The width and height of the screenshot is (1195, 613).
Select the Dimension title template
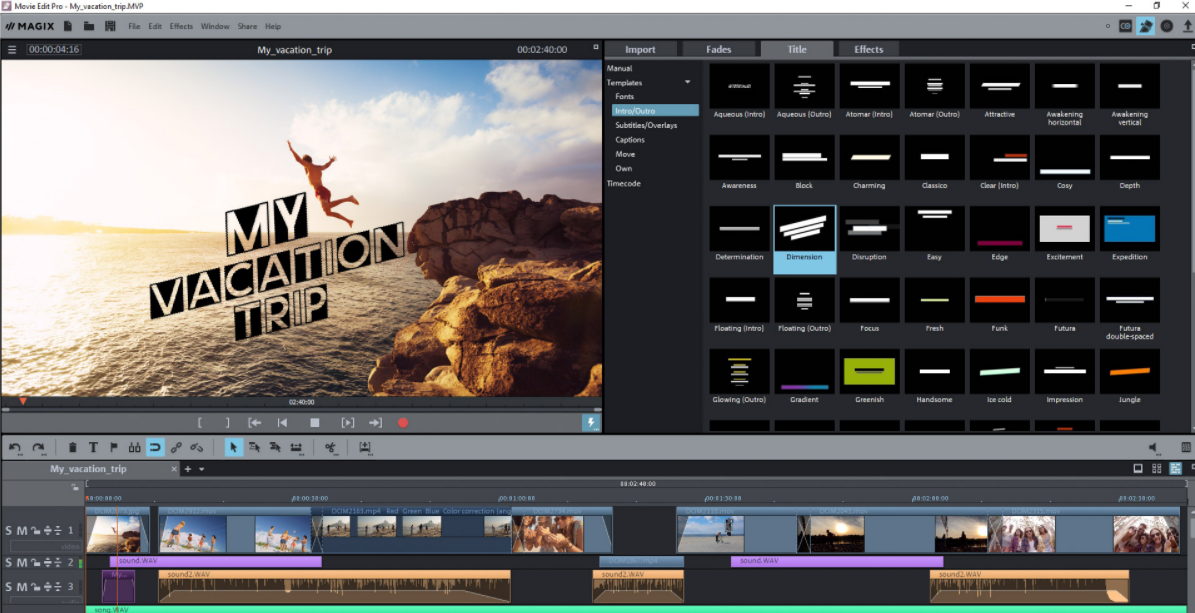805,239
